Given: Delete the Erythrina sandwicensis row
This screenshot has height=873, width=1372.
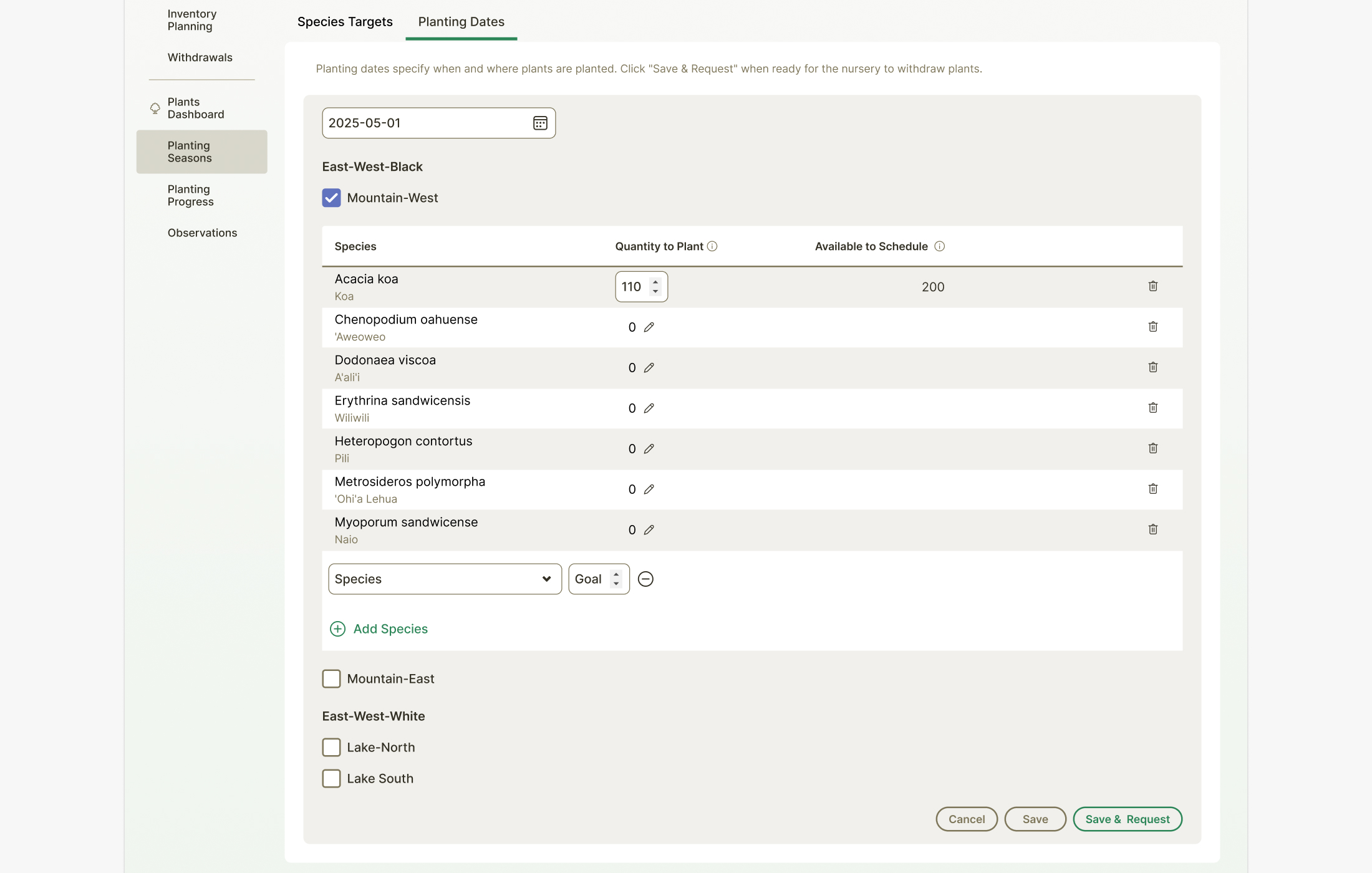Looking at the screenshot, I should [1152, 408].
